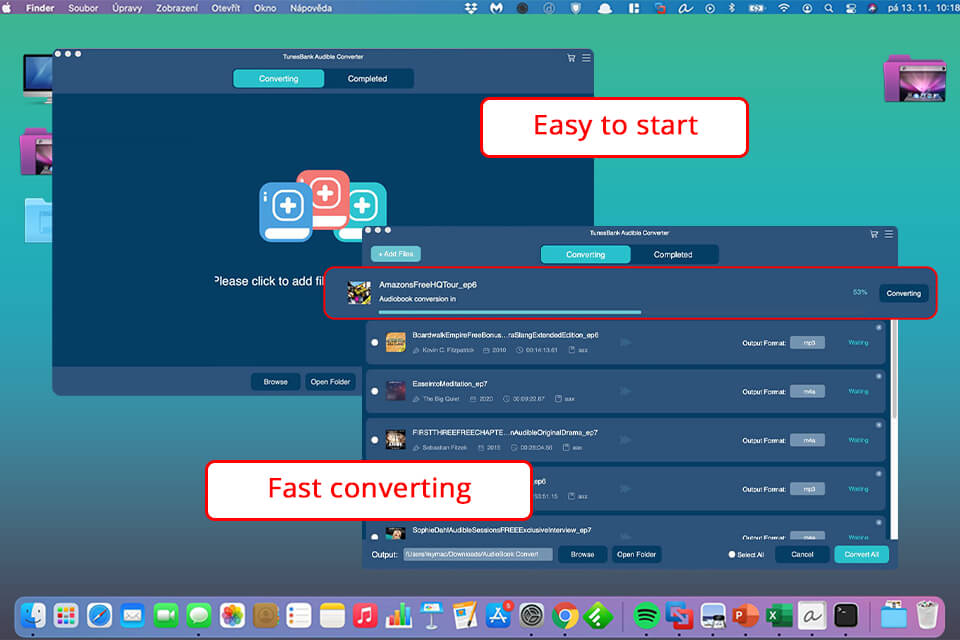
Task: Remove BoardwalkEmpire item with its corner close icon
Action: coord(879,328)
